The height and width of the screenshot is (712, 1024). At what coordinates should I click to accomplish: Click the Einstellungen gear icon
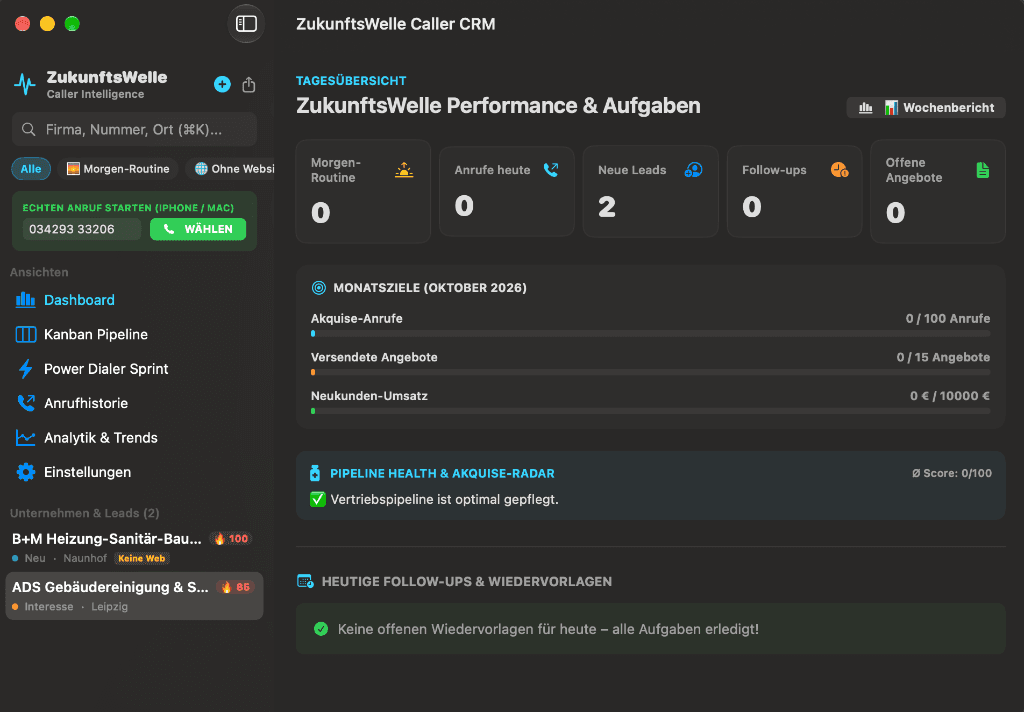pyautogui.click(x=25, y=472)
